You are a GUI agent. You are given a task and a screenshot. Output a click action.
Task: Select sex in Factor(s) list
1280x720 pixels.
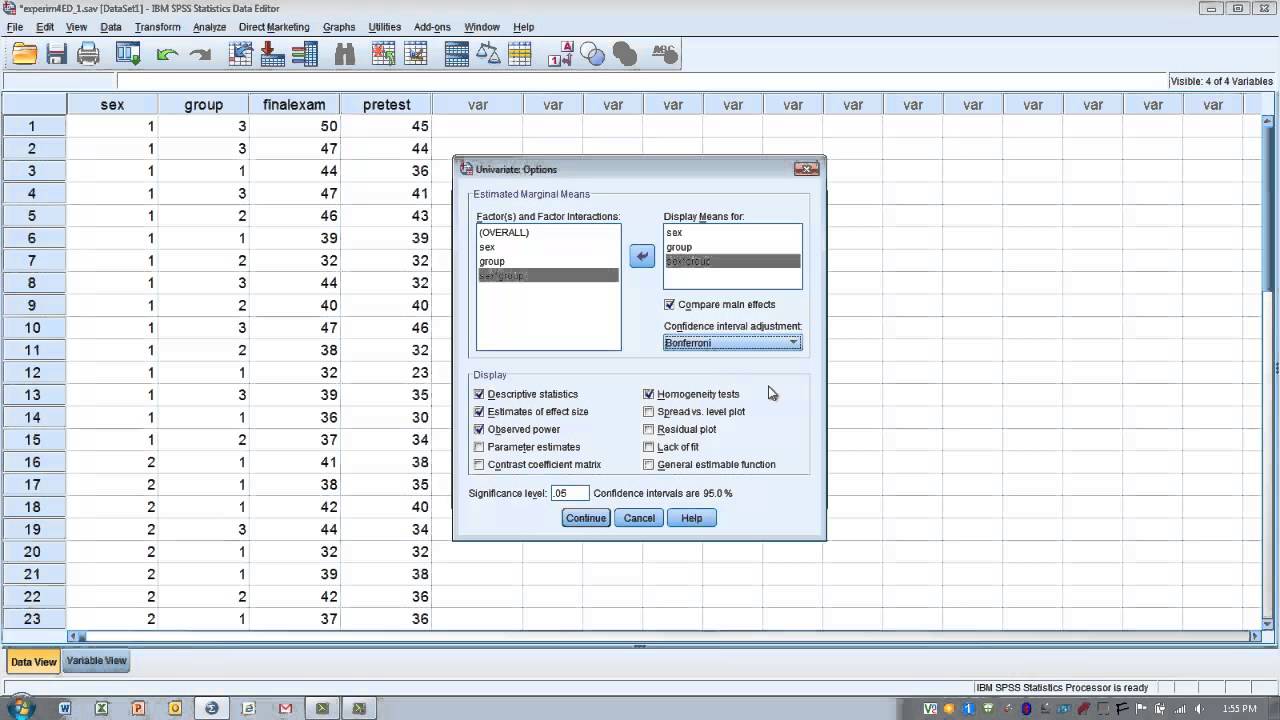click(548, 247)
